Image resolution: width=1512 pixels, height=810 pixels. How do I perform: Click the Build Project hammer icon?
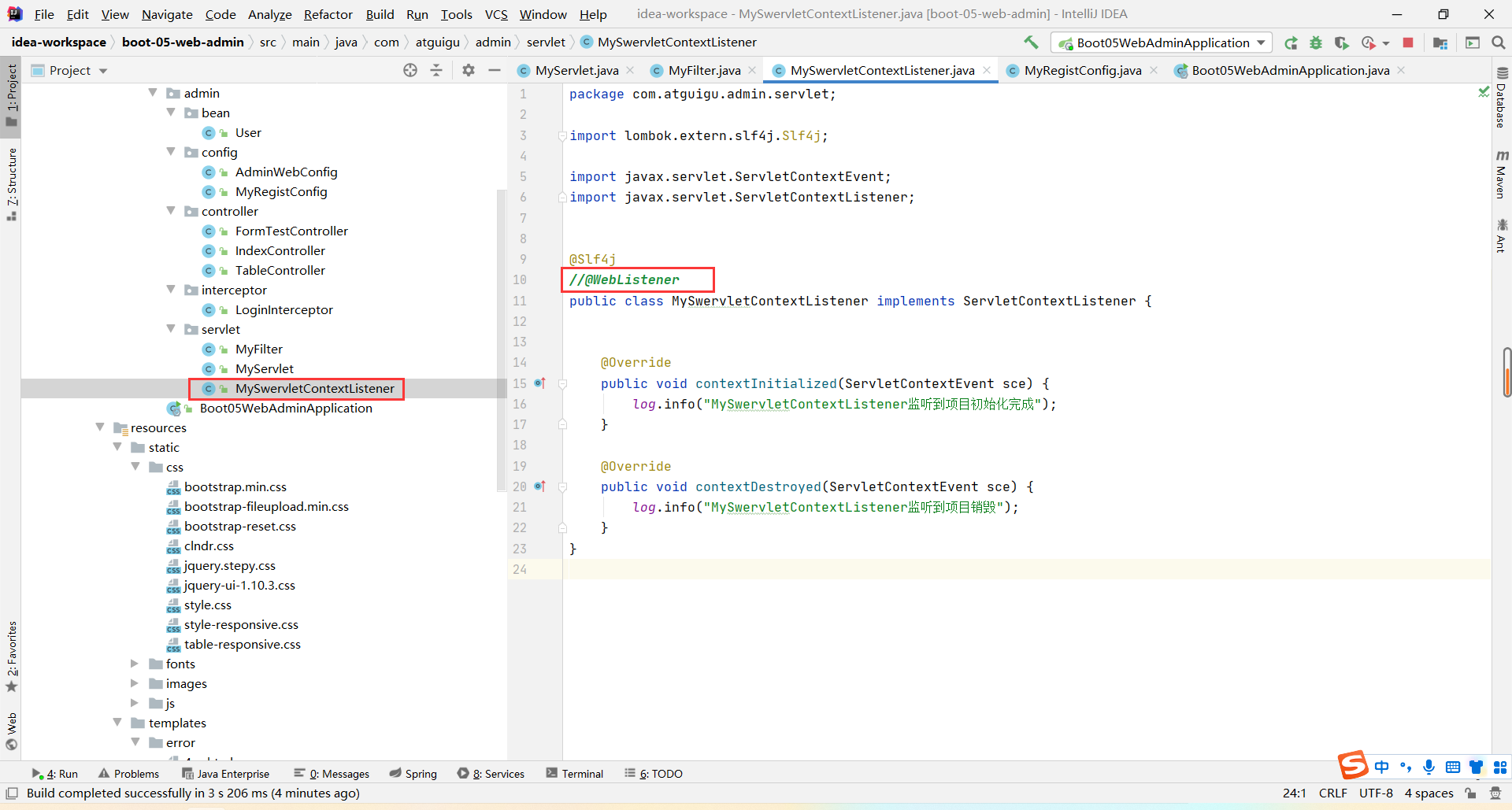[1031, 43]
